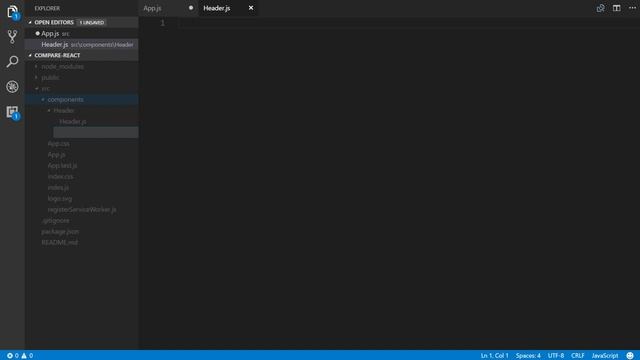This screenshot has width=640, height=360.
Task: Open README.md in file tree
Action: (82, 242)
